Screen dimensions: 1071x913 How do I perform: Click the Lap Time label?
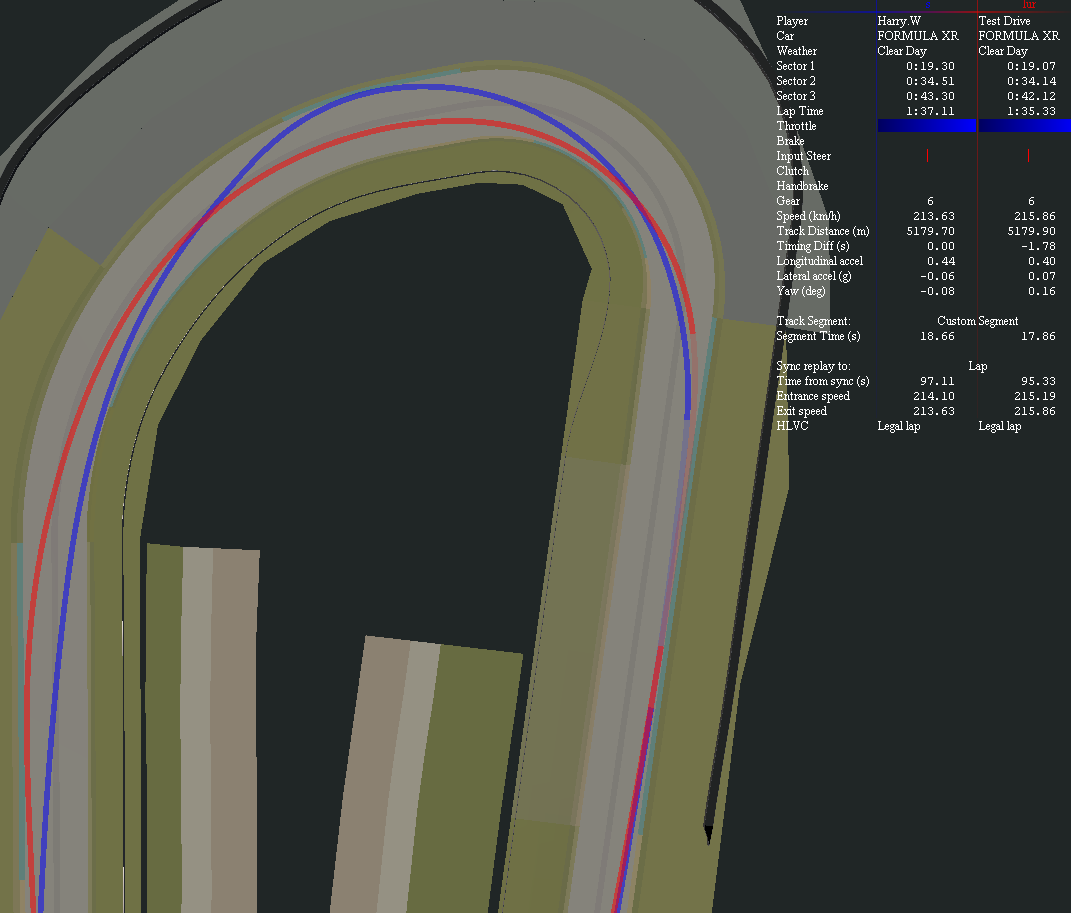pos(800,111)
